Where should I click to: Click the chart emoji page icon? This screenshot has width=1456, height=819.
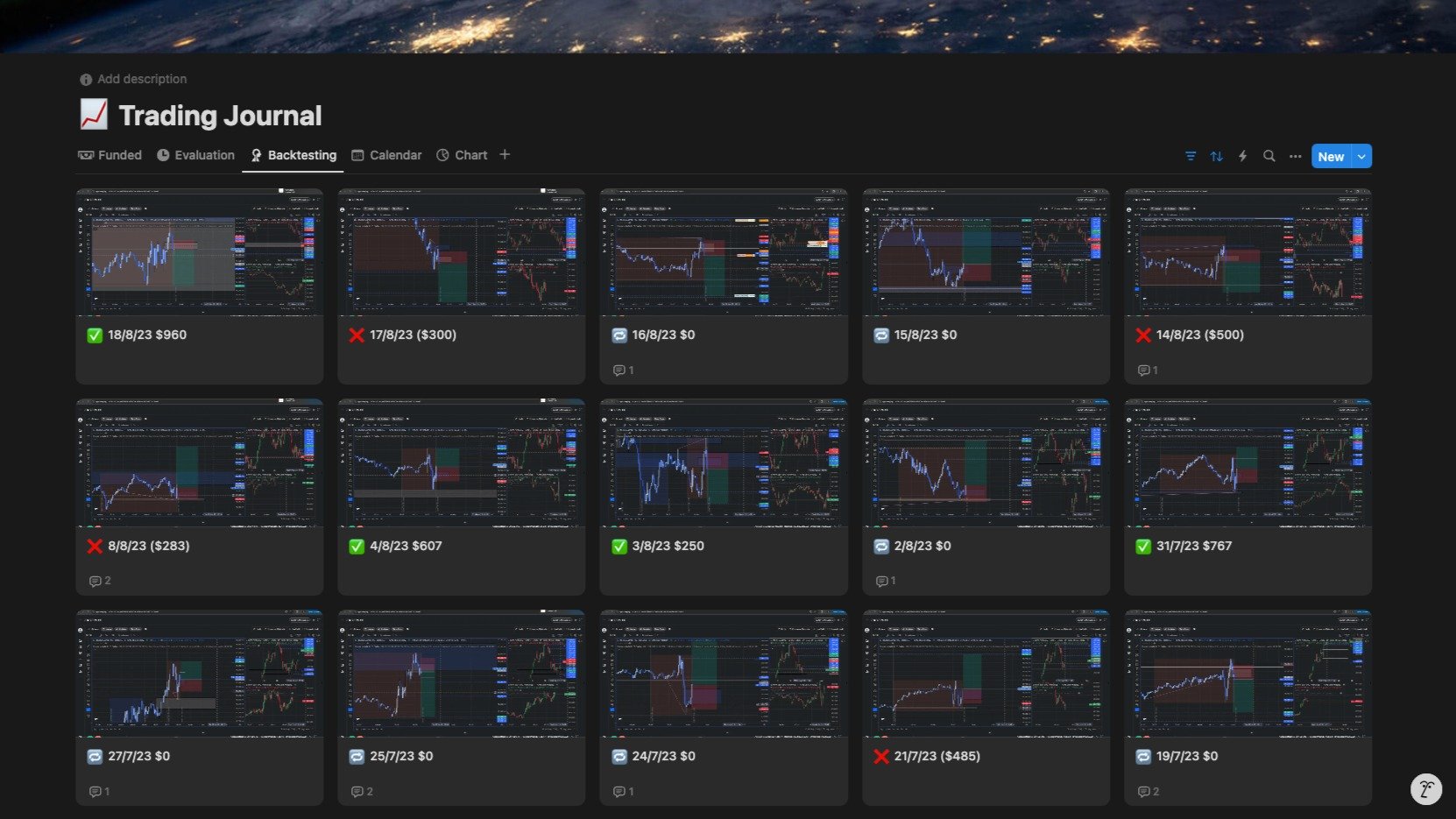[94, 115]
